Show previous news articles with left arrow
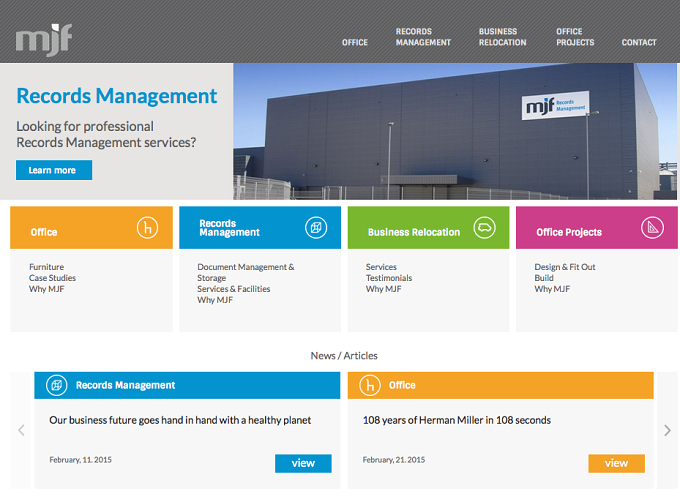The width and height of the screenshot is (680, 502). 21,430
